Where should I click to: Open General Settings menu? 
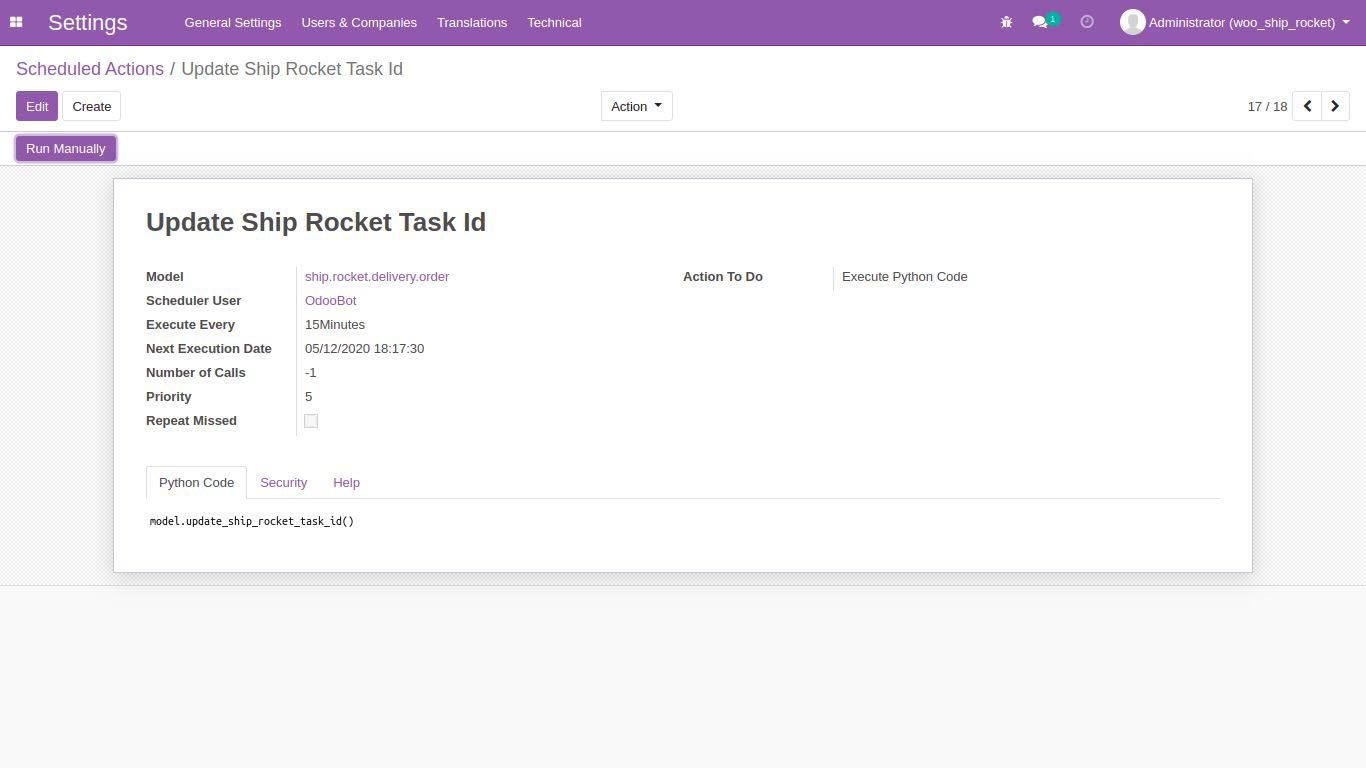[233, 22]
